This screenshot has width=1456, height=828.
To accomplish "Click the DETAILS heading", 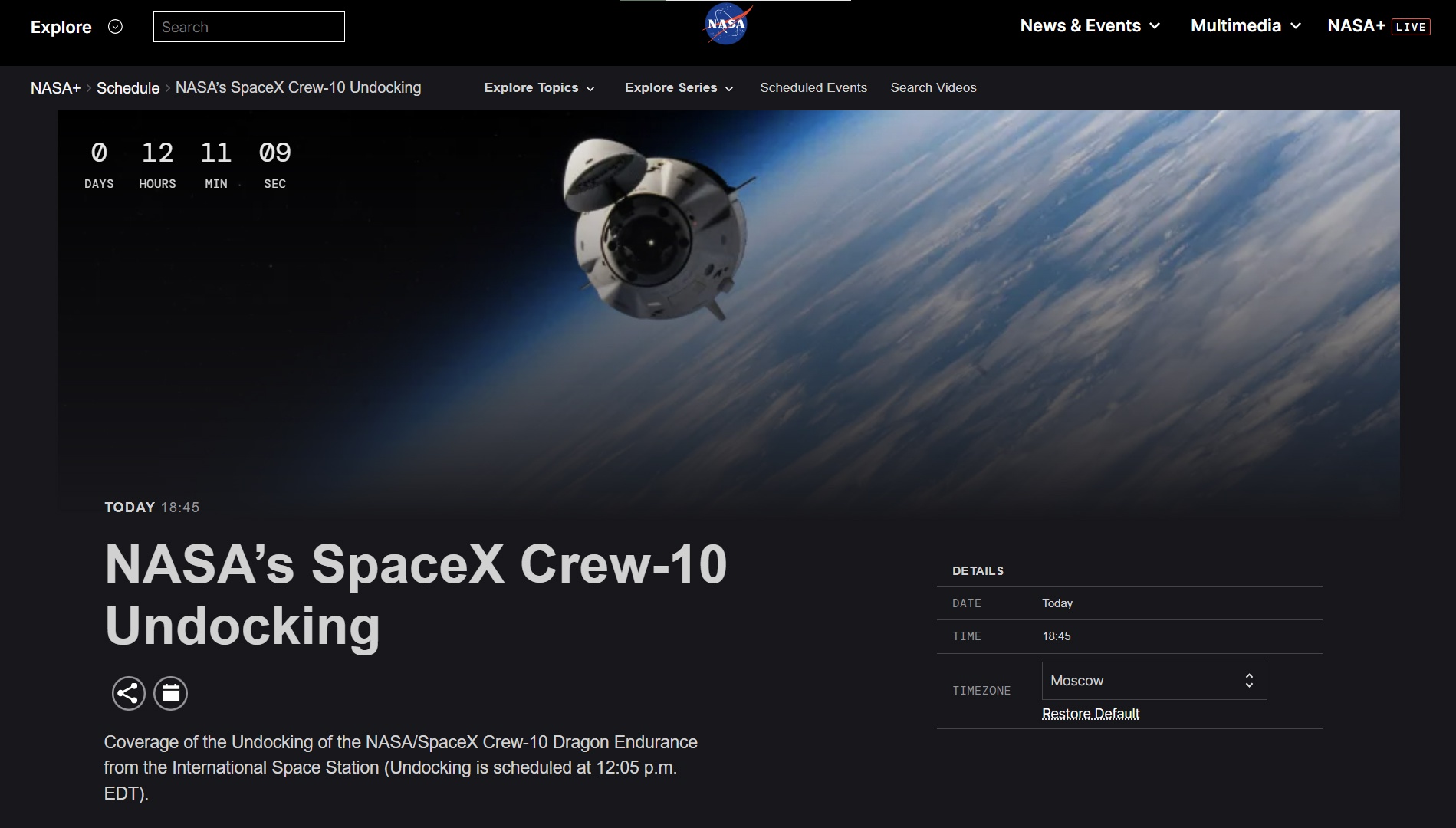I will click(x=978, y=571).
